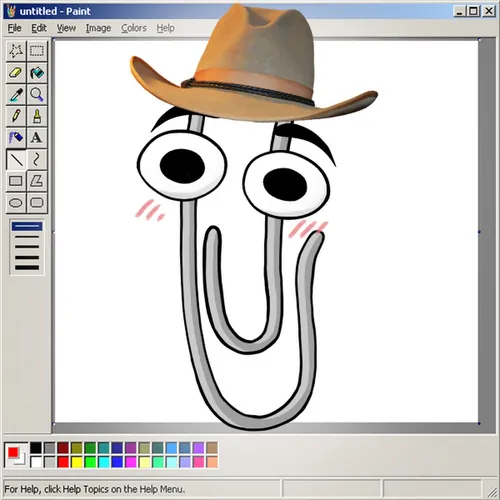Activate the Pick Color eyedropper
The image size is (500, 500).
[x=16, y=94]
